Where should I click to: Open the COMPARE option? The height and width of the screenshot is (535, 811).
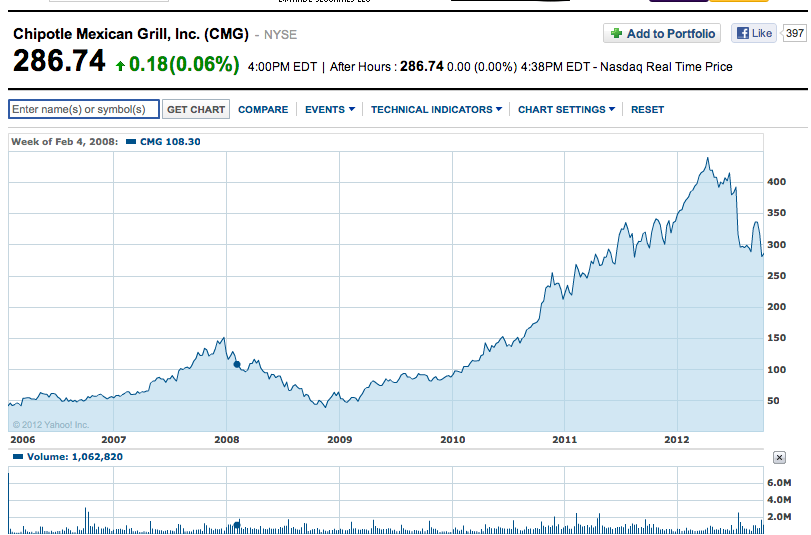(263, 110)
